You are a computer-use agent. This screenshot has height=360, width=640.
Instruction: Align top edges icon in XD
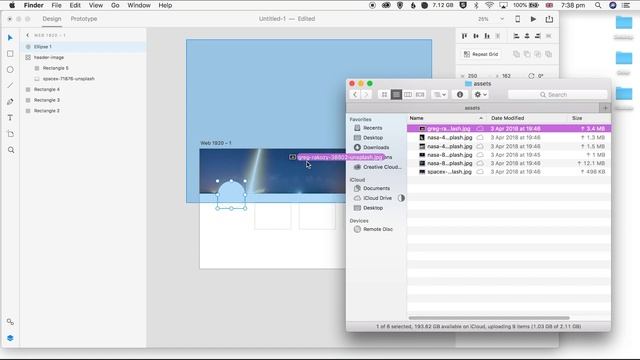(464, 36)
